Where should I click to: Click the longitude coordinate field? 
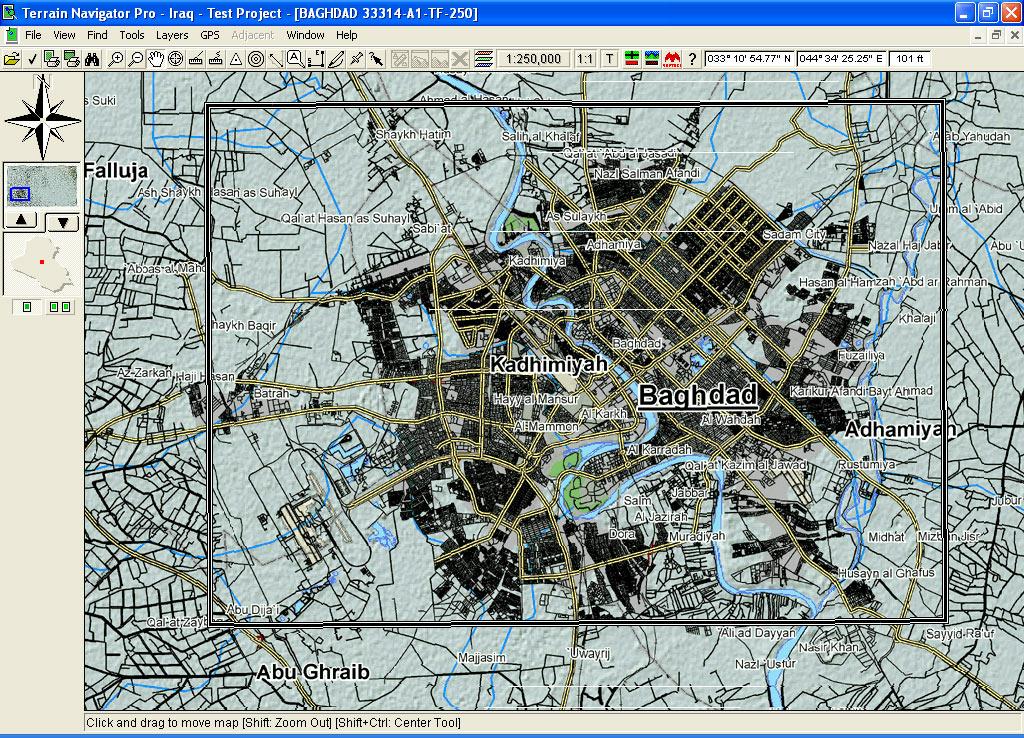coord(840,59)
